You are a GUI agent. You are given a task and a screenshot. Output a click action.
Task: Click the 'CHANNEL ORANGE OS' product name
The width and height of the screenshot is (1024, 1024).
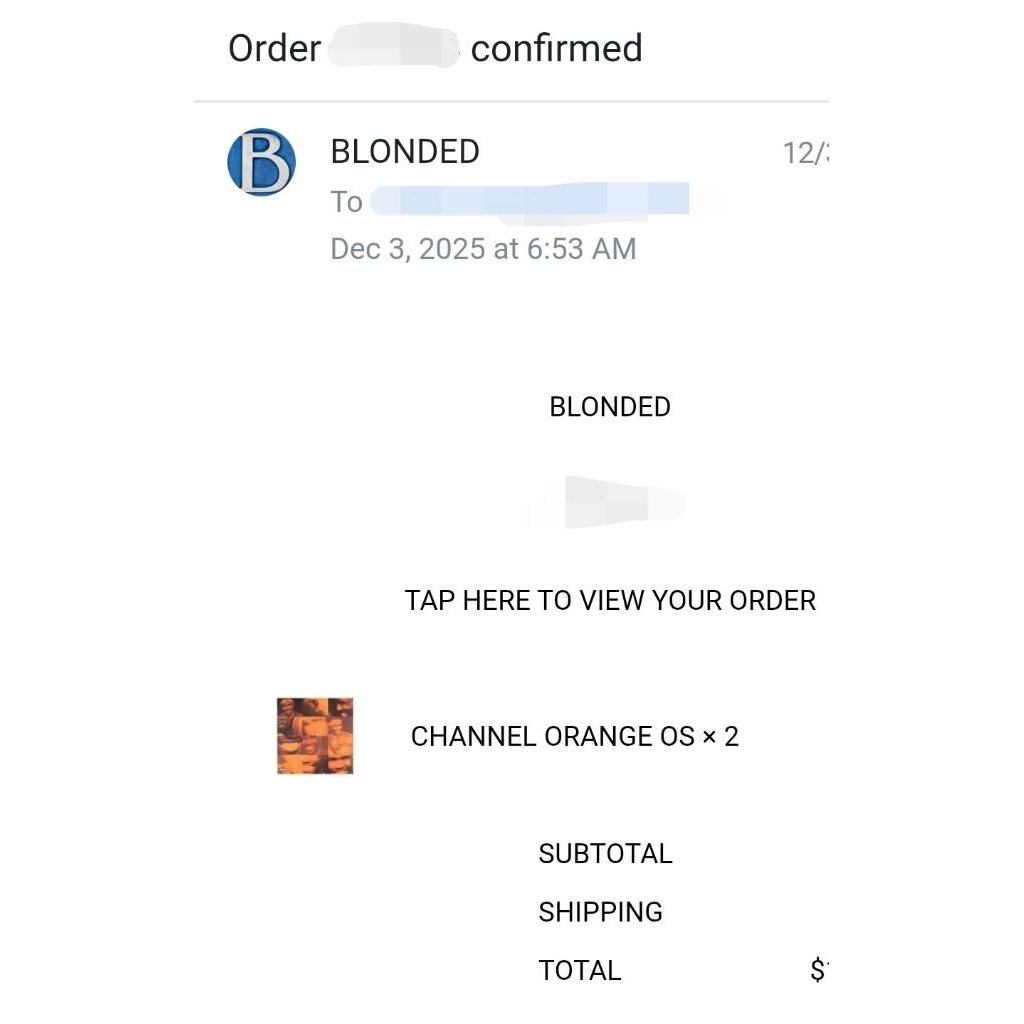(552, 737)
